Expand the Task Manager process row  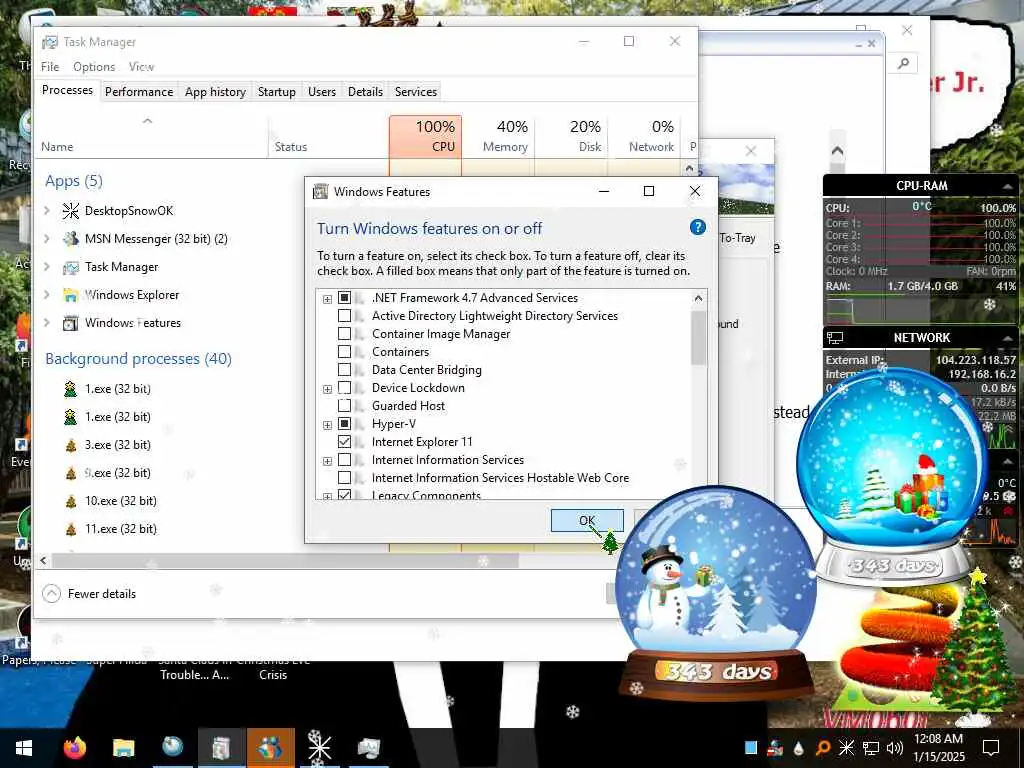pos(46,266)
